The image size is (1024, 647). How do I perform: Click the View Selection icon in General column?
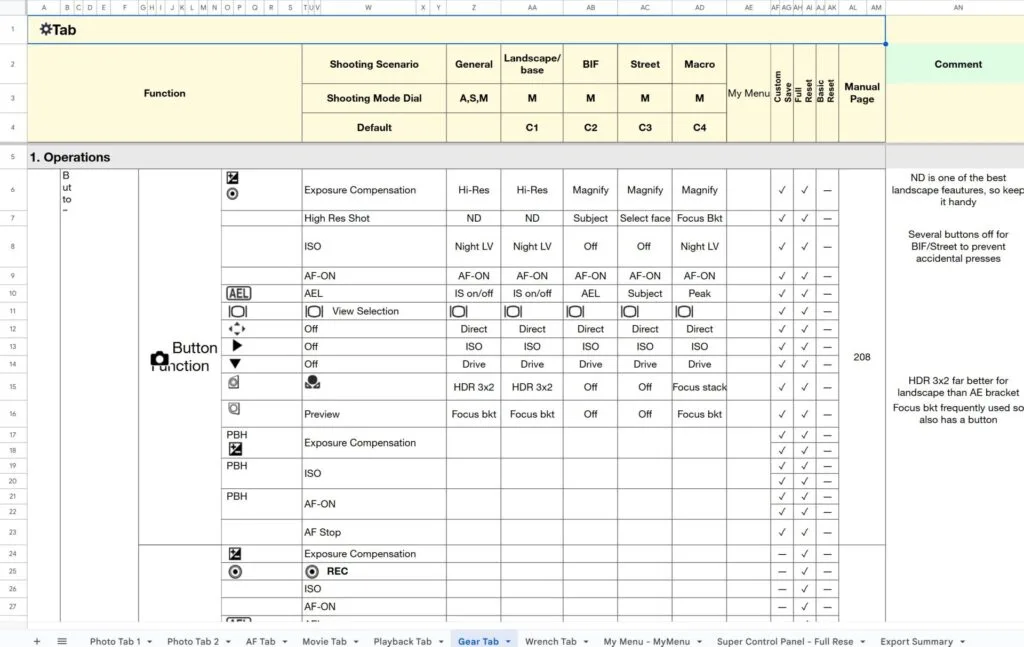[458, 311]
